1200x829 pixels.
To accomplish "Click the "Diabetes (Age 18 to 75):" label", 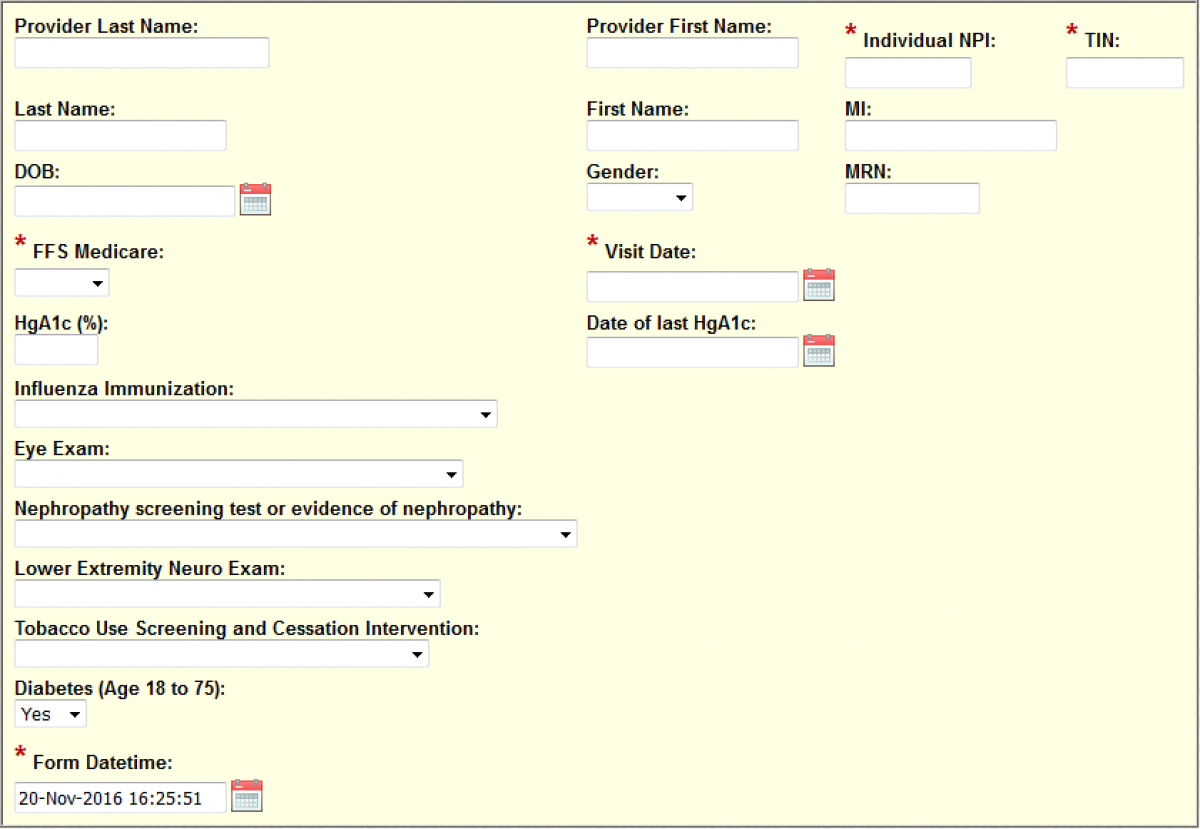I will pos(121,689).
